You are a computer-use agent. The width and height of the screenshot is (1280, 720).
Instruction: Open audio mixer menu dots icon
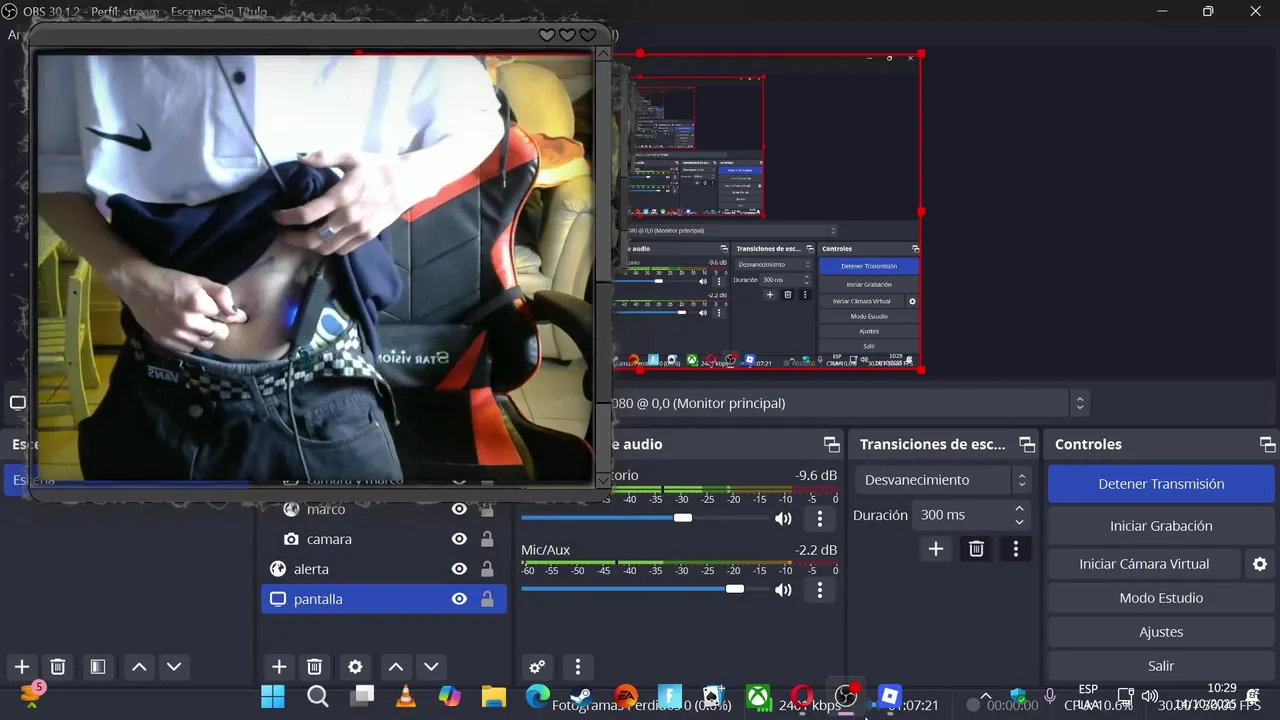pyautogui.click(x=577, y=667)
